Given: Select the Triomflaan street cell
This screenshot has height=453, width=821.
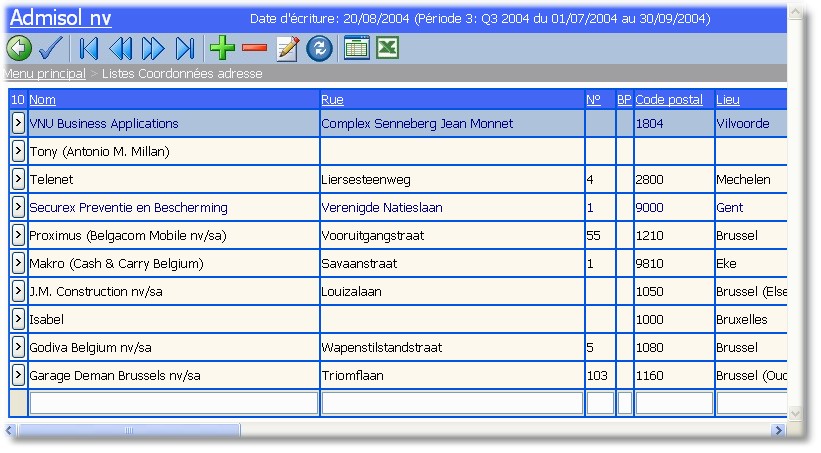Looking at the screenshot, I should pos(452,375).
